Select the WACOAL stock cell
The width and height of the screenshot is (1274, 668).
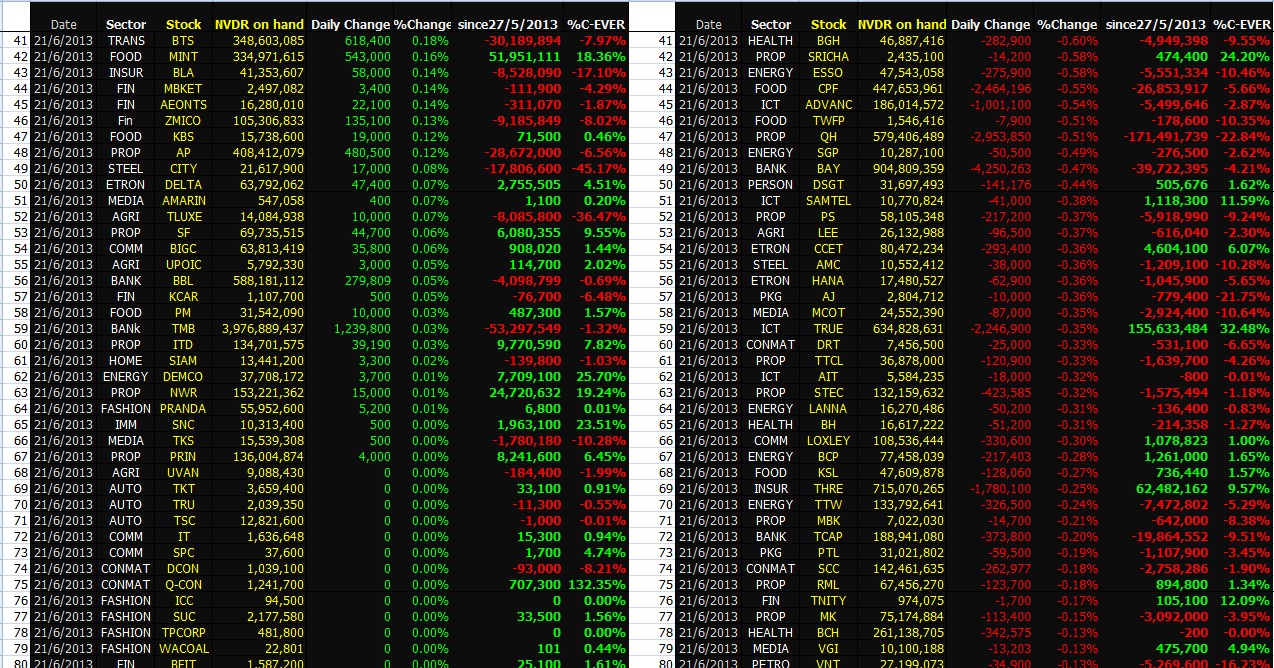(x=183, y=649)
